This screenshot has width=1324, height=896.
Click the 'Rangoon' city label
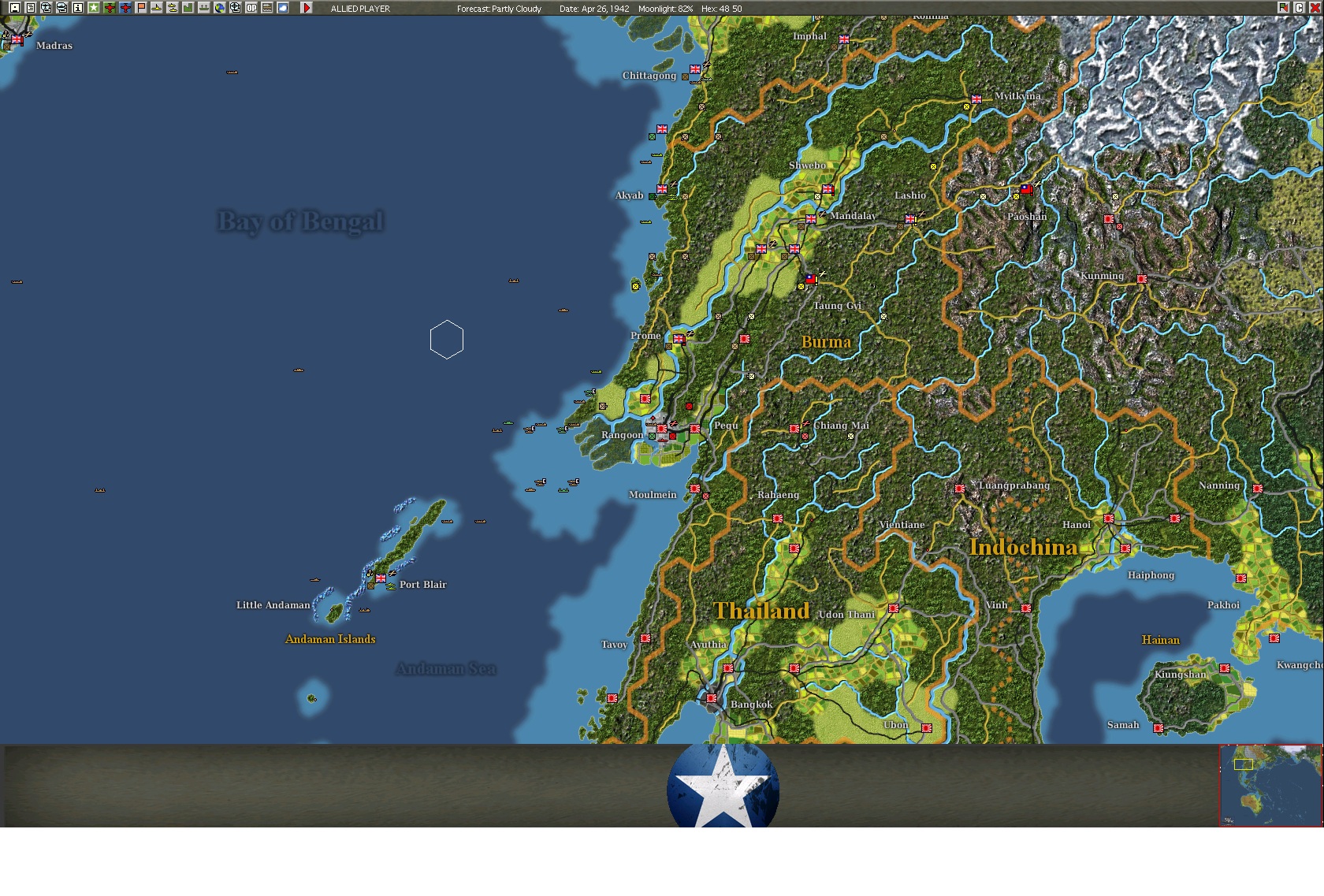[x=623, y=435]
